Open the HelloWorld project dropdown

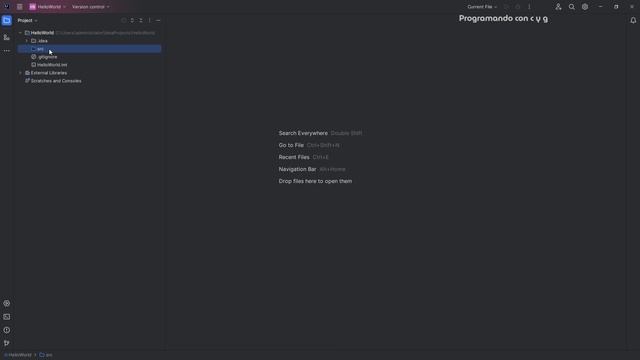point(47,7)
